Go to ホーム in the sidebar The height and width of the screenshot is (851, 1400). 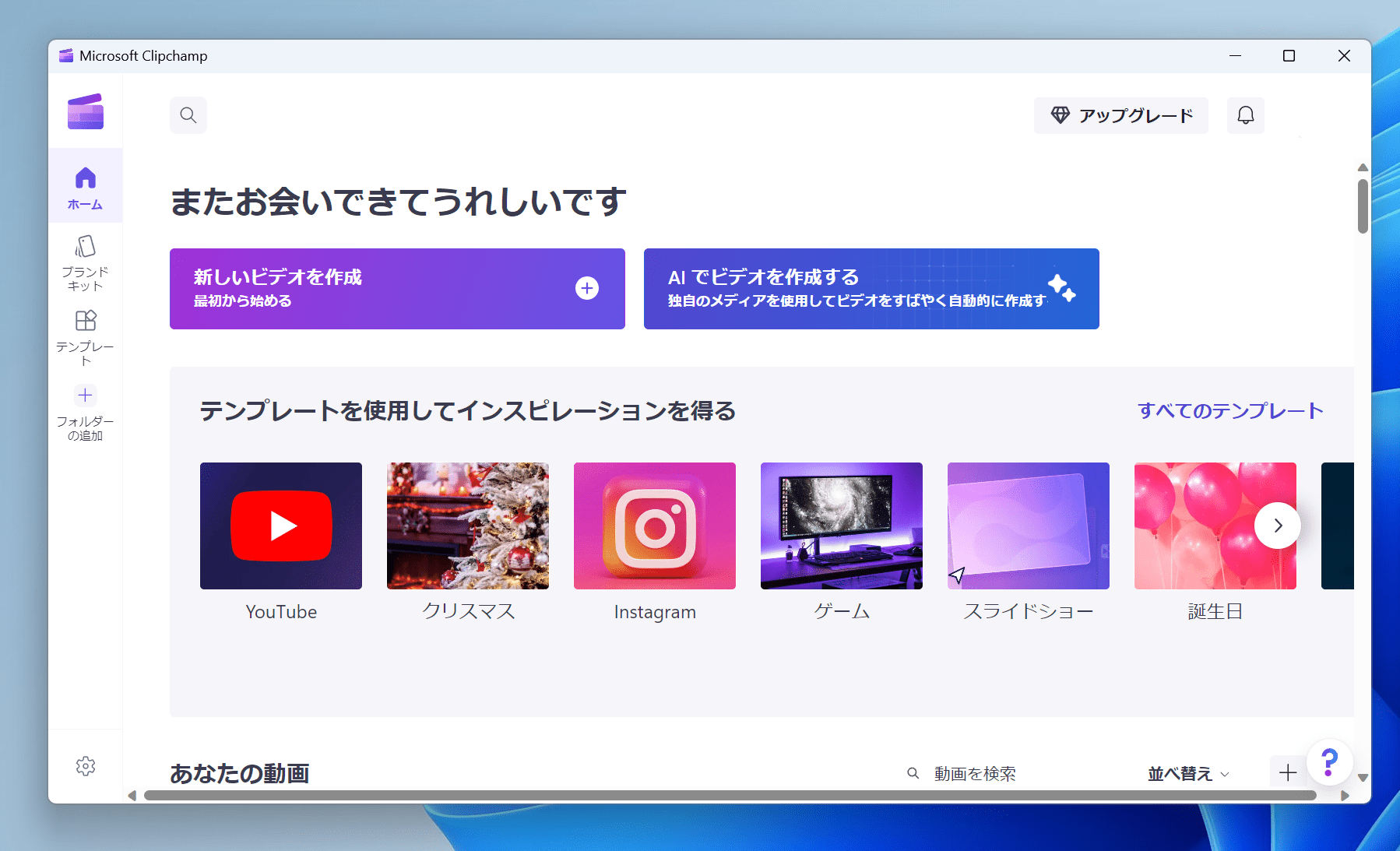(86, 187)
